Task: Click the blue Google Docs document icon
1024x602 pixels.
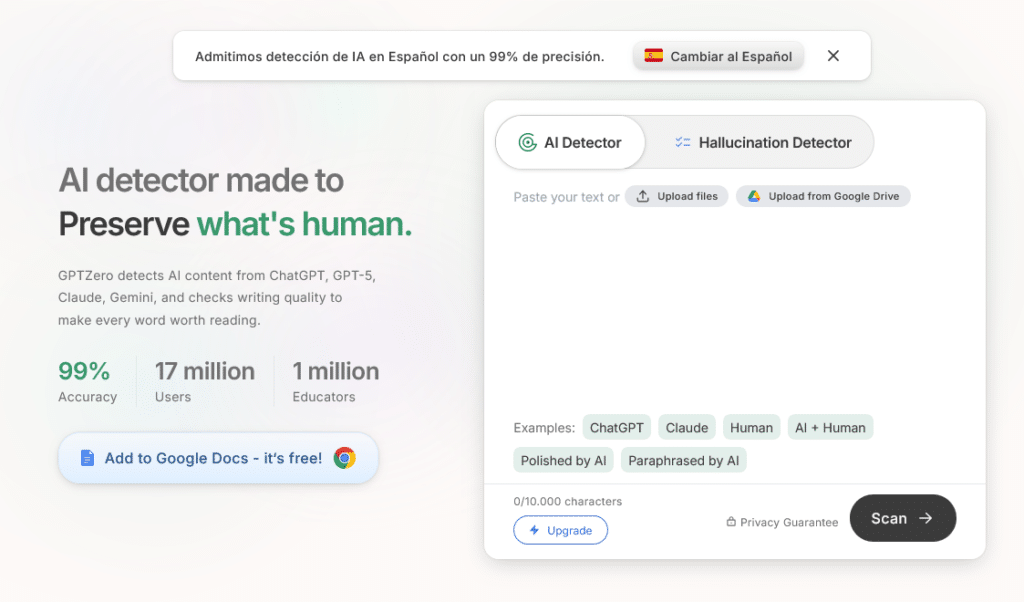Action: [x=87, y=458]
